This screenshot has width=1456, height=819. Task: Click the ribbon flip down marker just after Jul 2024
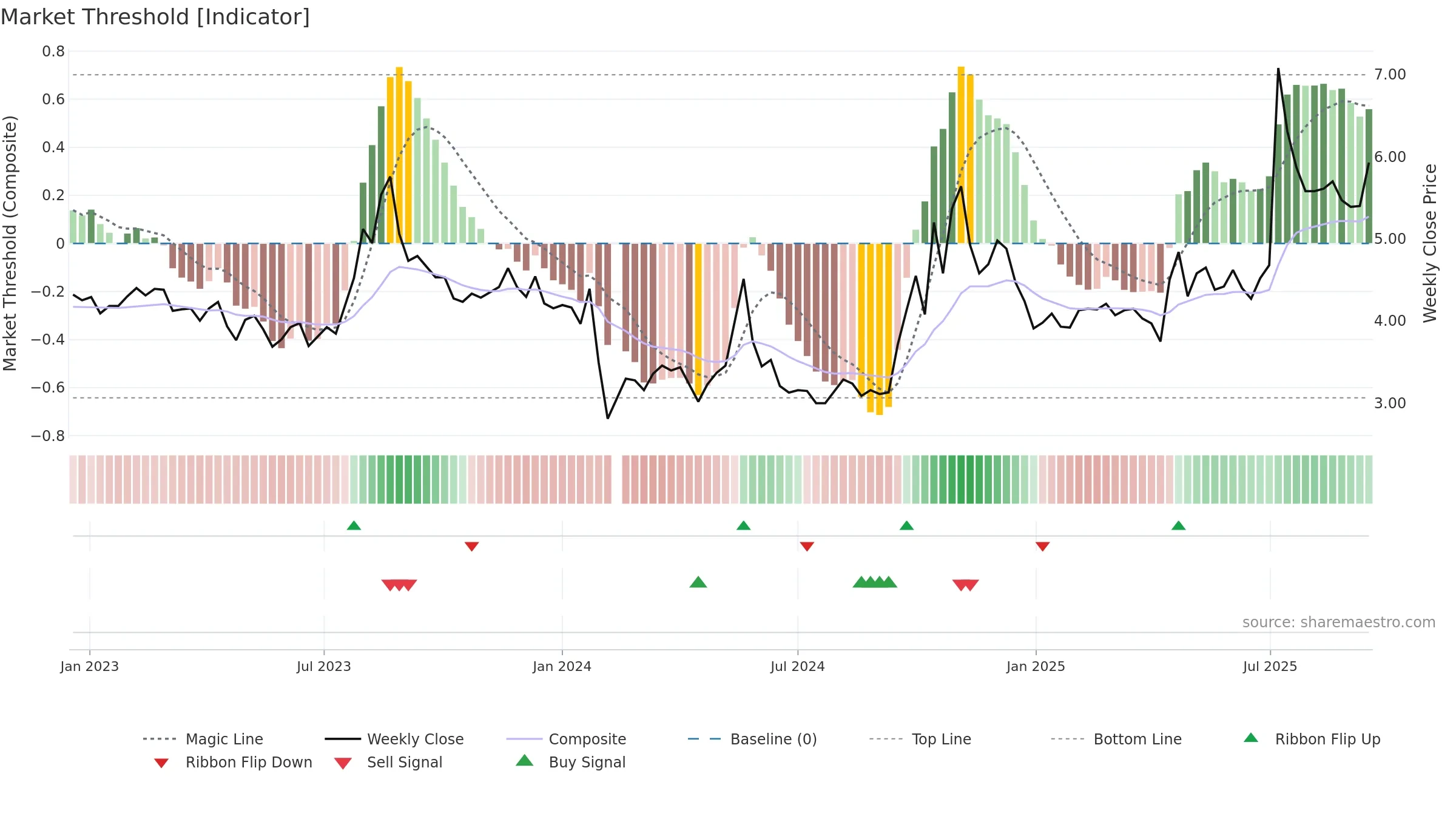[806, 547]
